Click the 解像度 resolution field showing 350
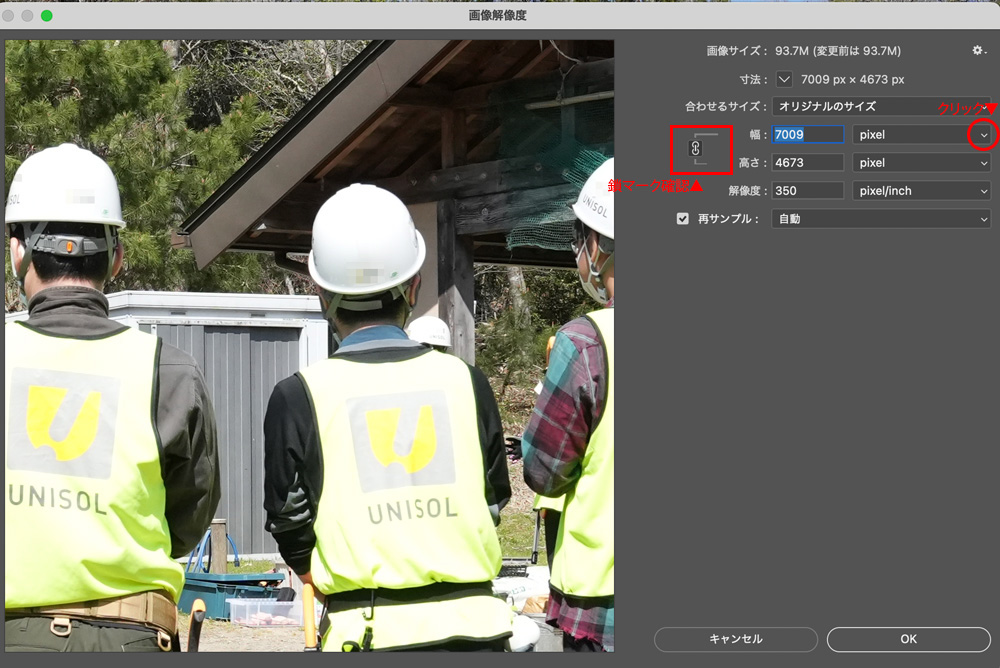Image resolution: width=1000 pixels, height=668 pixels. click(807, 191)
